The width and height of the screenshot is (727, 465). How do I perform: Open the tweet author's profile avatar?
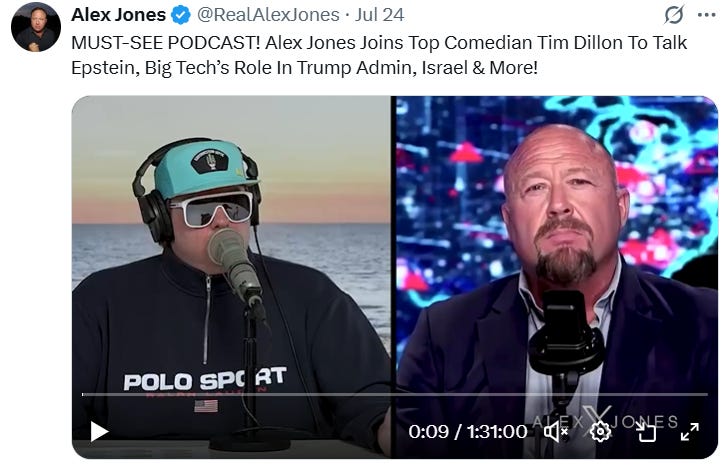pyautogui.click(x=36, y=27)
